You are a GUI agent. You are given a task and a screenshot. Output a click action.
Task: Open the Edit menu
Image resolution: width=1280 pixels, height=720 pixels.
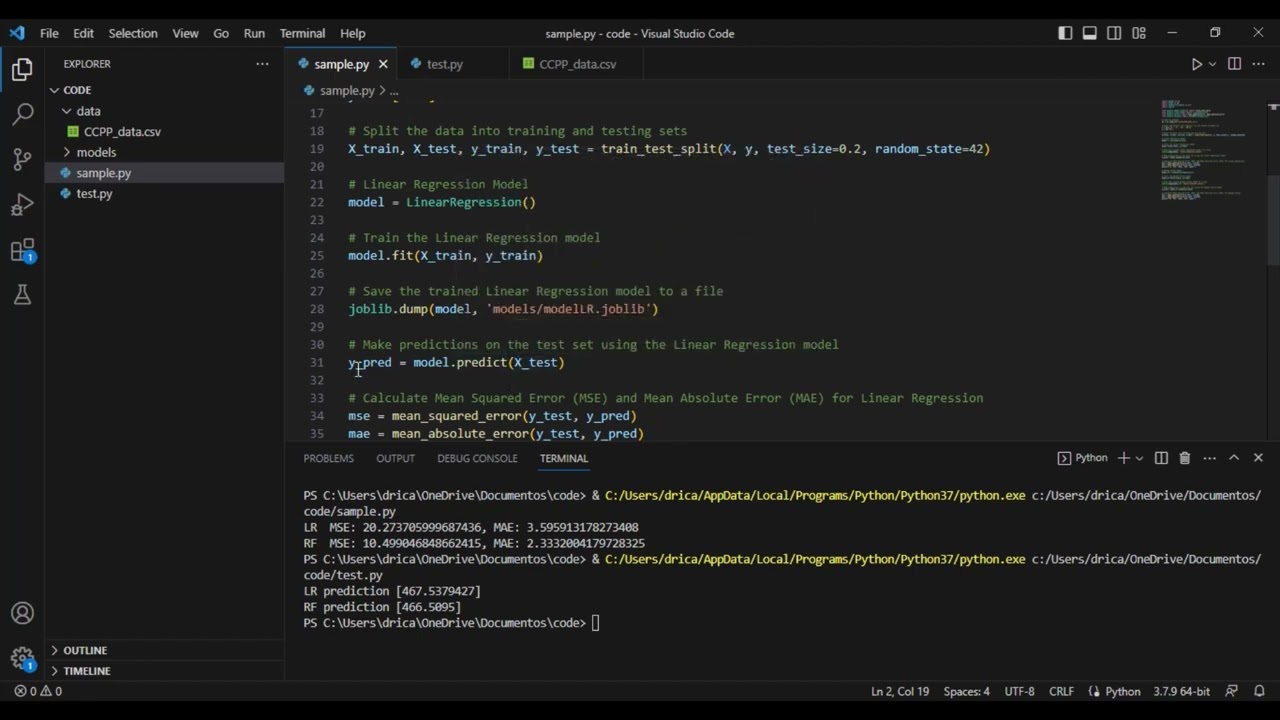pos(83,33)
